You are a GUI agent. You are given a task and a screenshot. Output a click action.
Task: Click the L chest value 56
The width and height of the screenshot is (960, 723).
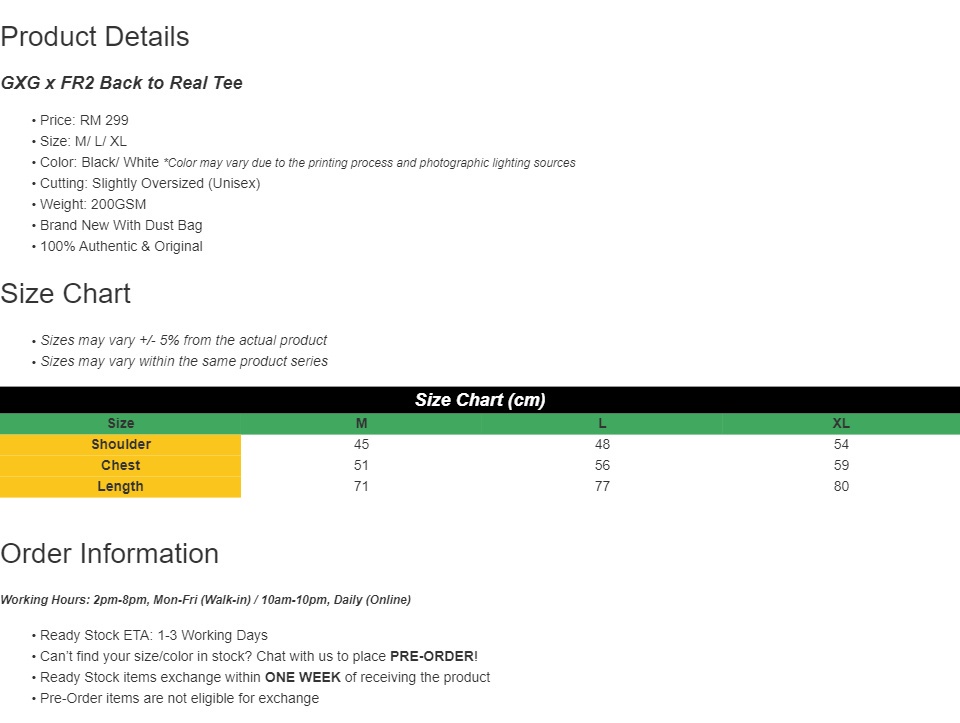602,466
